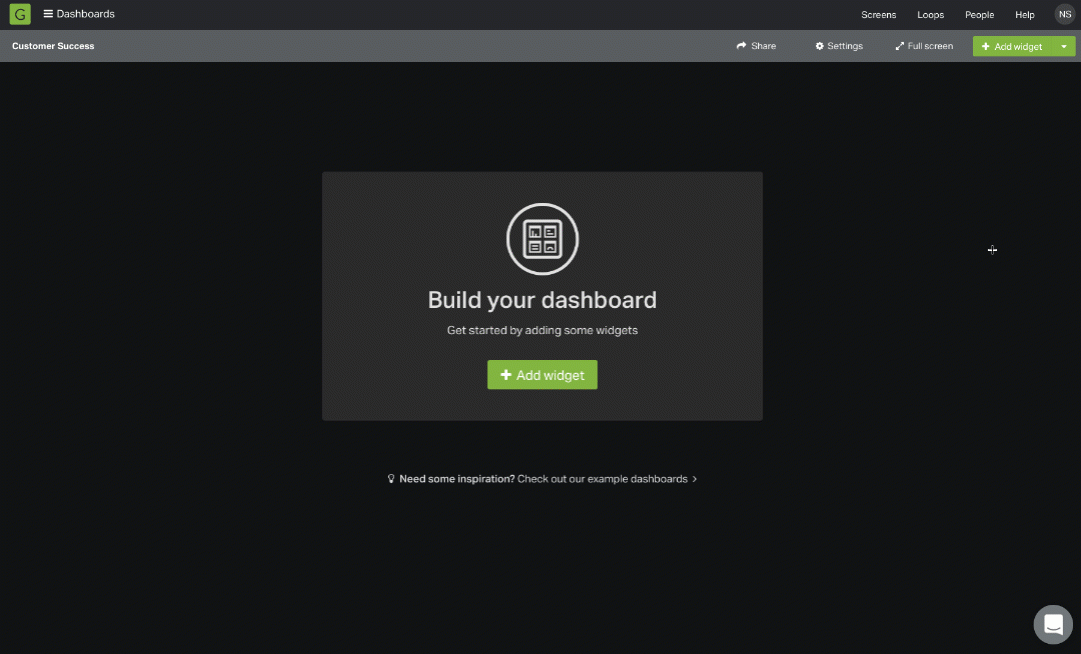
Task: Switch to the Screens section
Action: click(878, 15)
